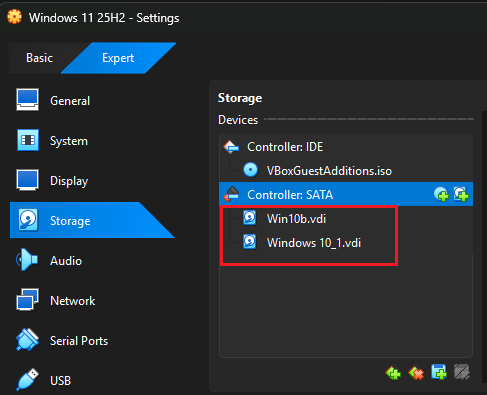Open the USB settings category
Image resolution: width=487 pixels, height=395 pixels.
[60, 380]
